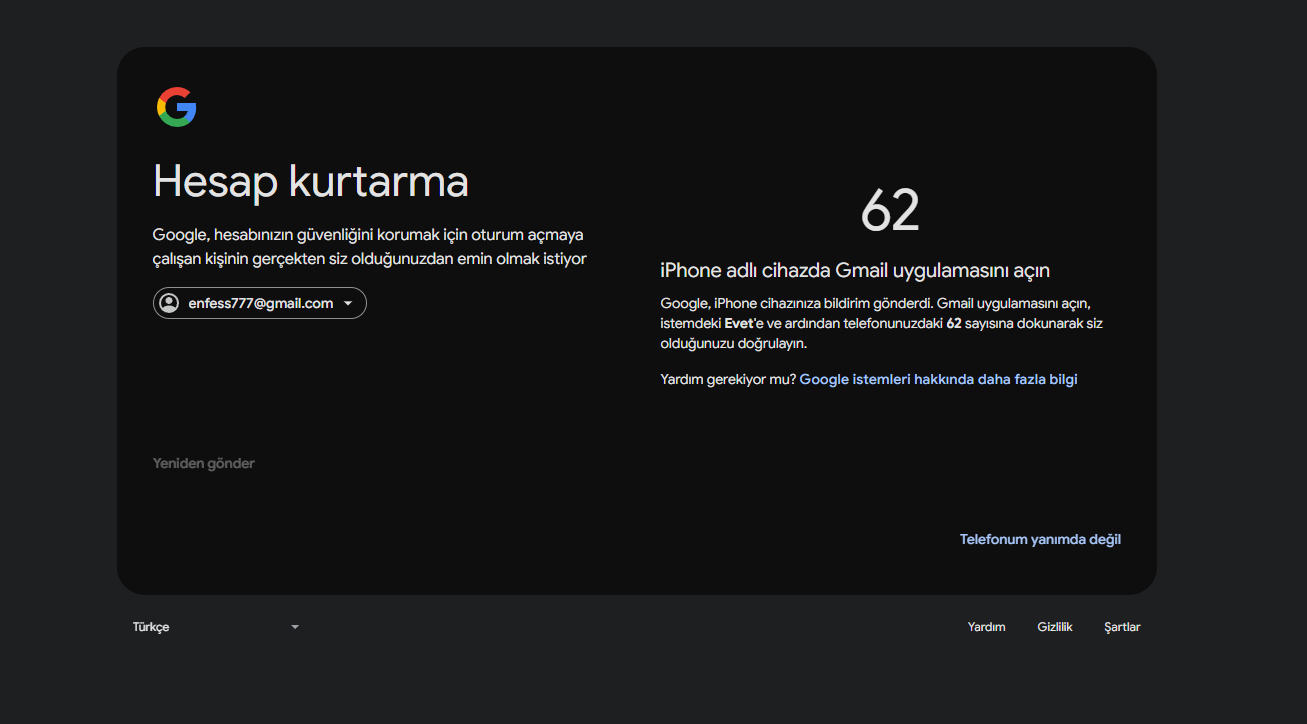The height and width of the screenshot is (724, 1307).
Task: Click "iPhone adlı cihazda Gmail uygulamasını açın" heading
Action: 855,270
